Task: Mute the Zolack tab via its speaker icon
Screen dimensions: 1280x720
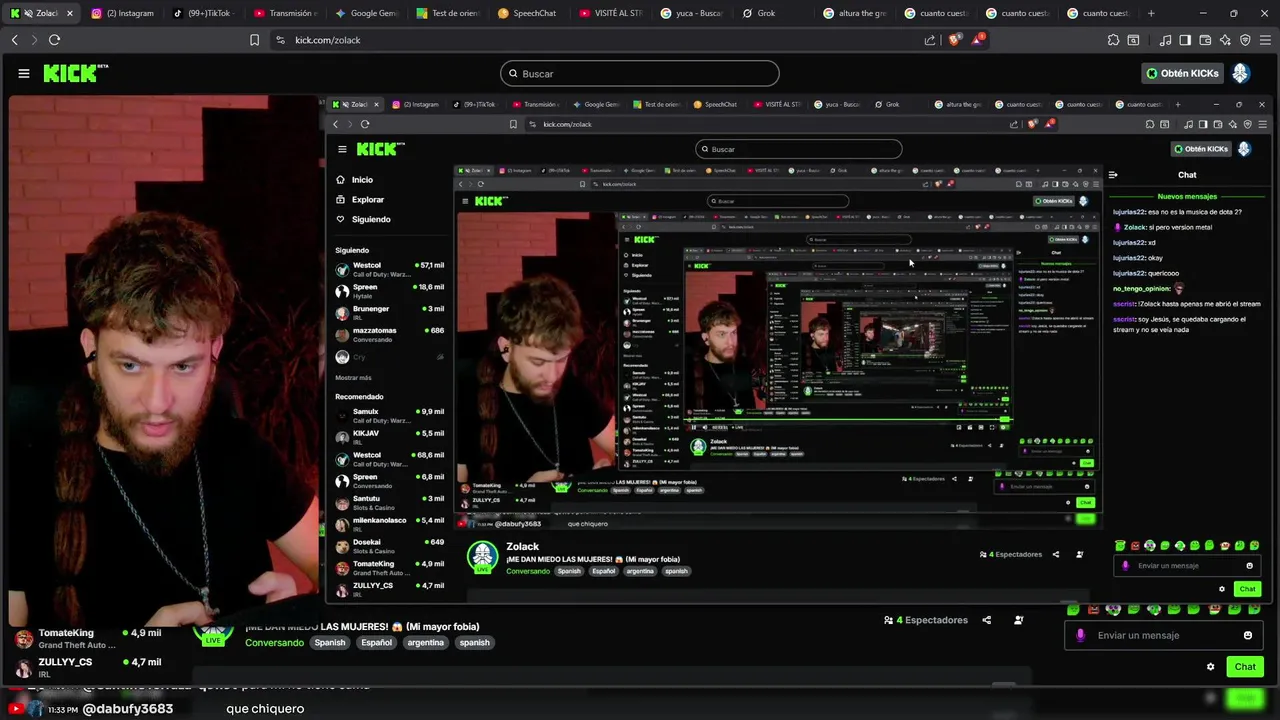Action: 27,13
